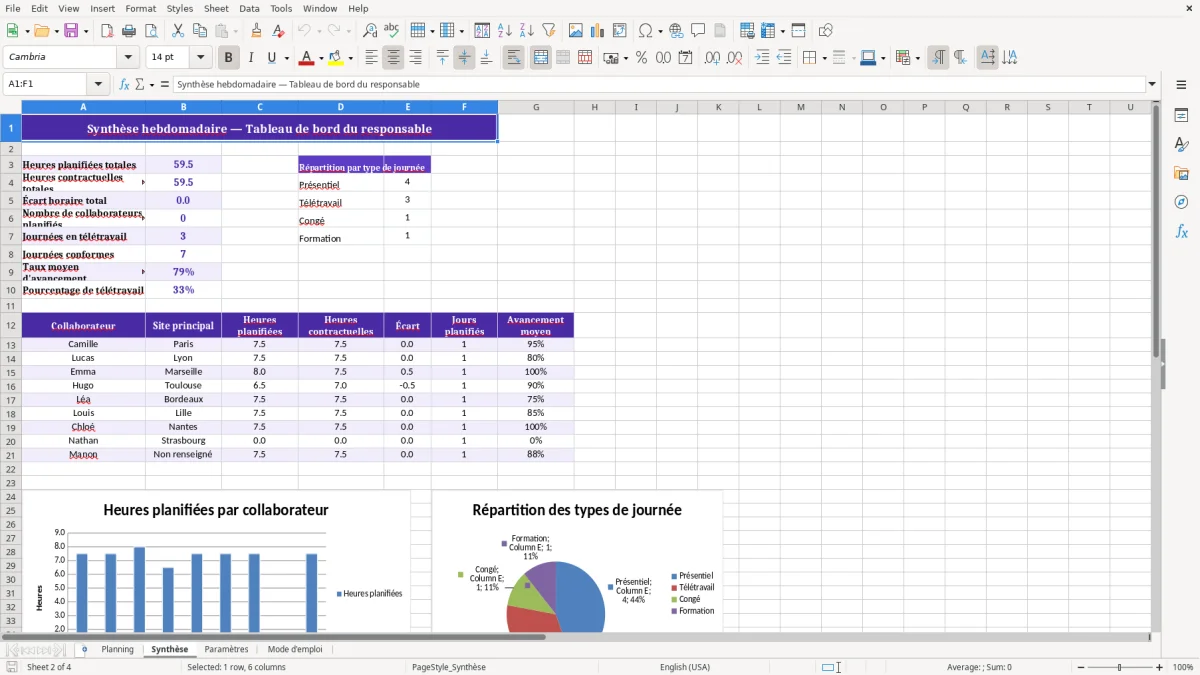Click the Save document icon
This screenshot has width=1200, height=675.
coord(71,31)
